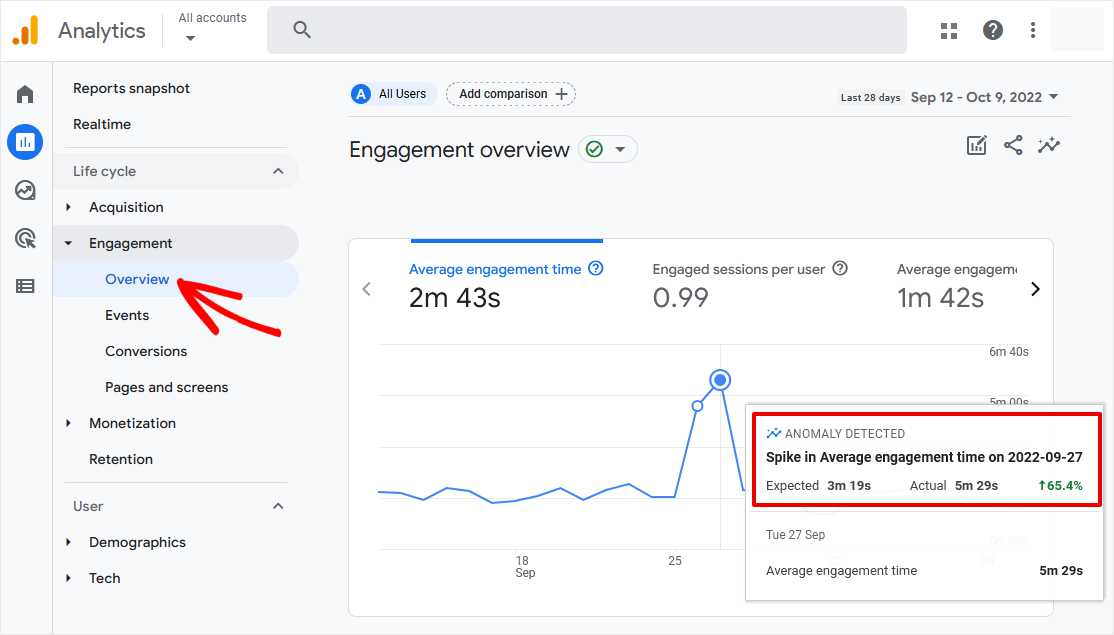Viewport: 1114px width, 635px height.
Task: Open the Events report under Engagement
Action: coord(127,315)
